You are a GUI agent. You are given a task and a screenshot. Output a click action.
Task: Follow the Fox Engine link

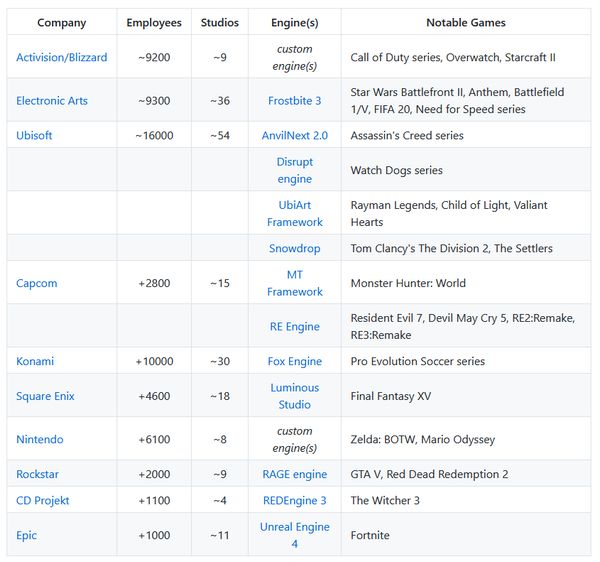(295, 361)
